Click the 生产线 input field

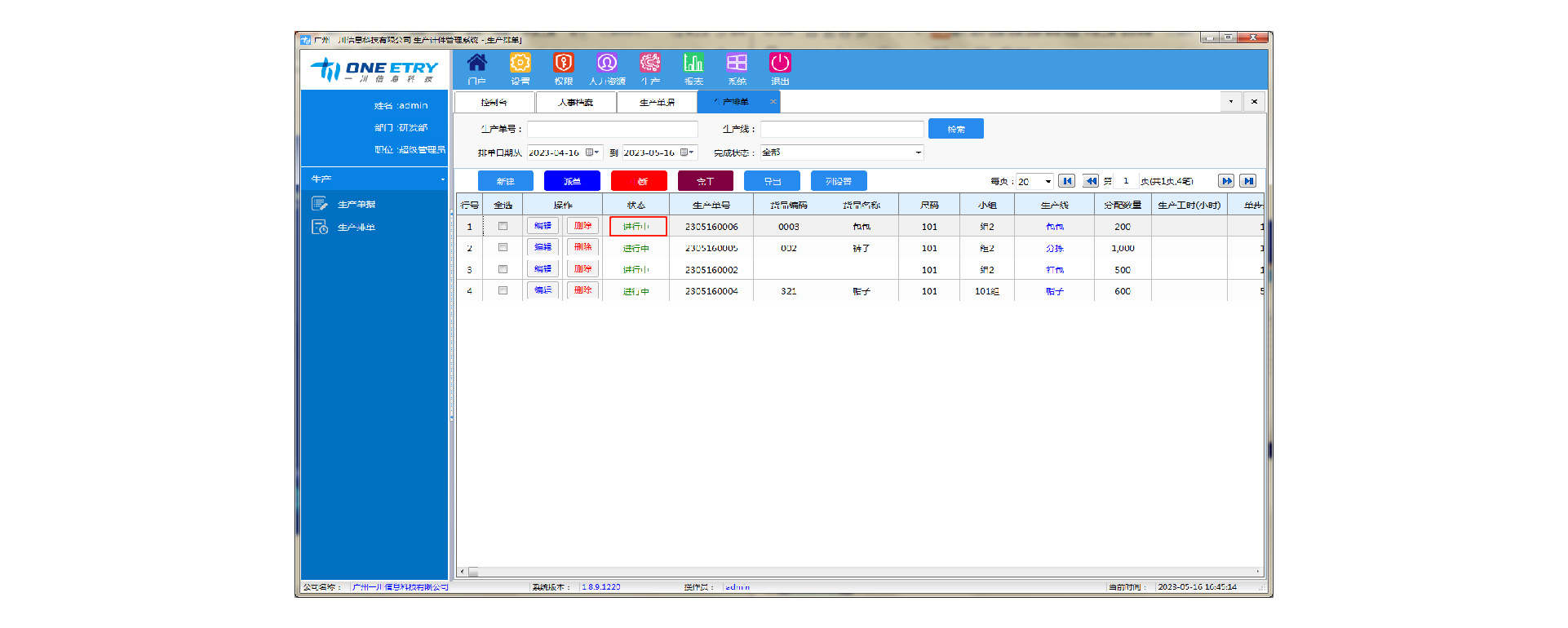click(842, 129)
